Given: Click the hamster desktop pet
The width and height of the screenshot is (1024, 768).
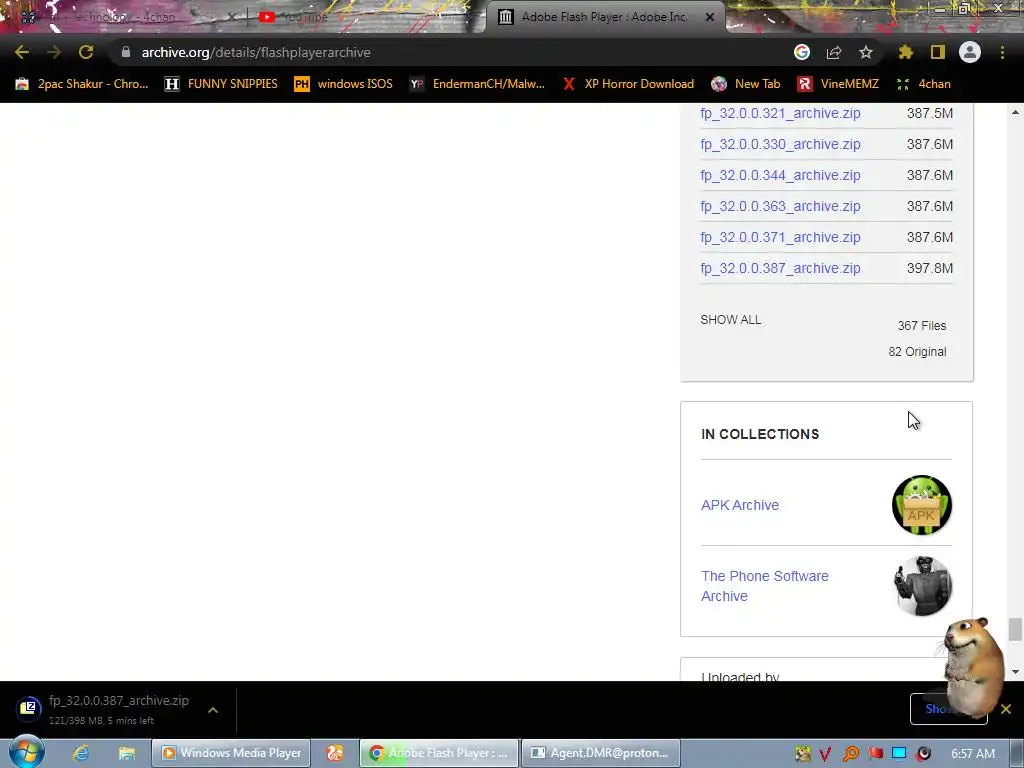Looking at the screenshot, I should pyautogui.click(x=974, y=666).
